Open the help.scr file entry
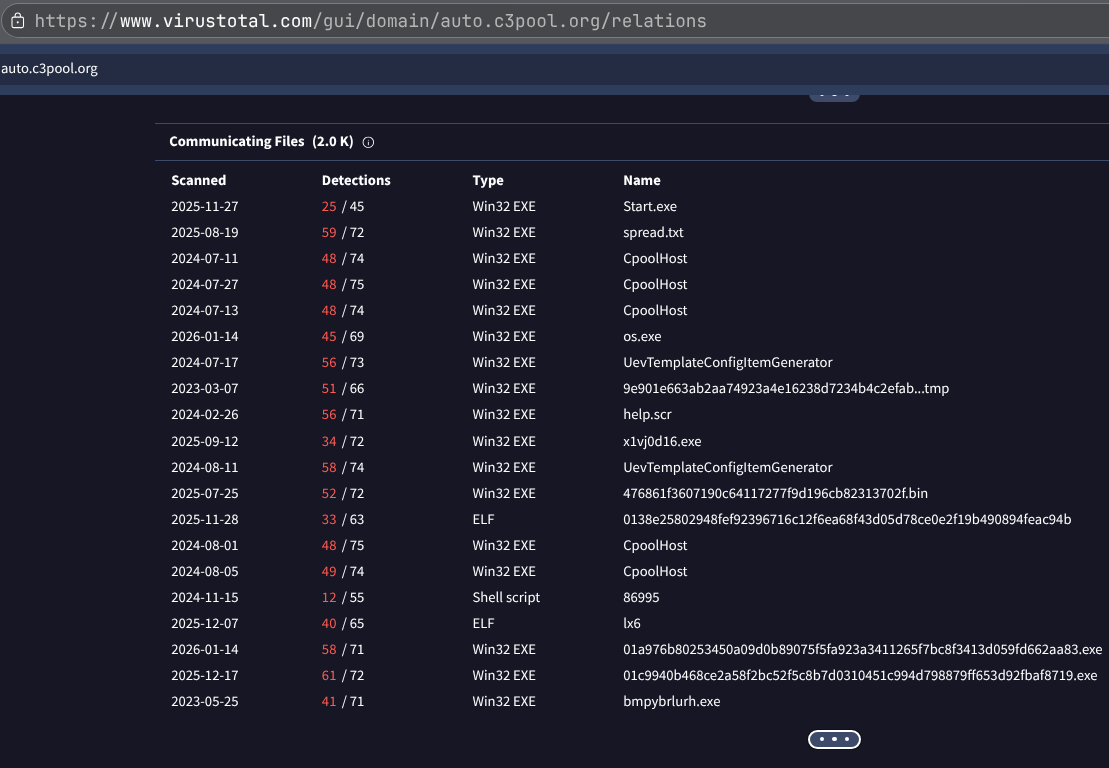This screenshot has height=768, width=1109. pyautogui.click(x=647, y=414)
